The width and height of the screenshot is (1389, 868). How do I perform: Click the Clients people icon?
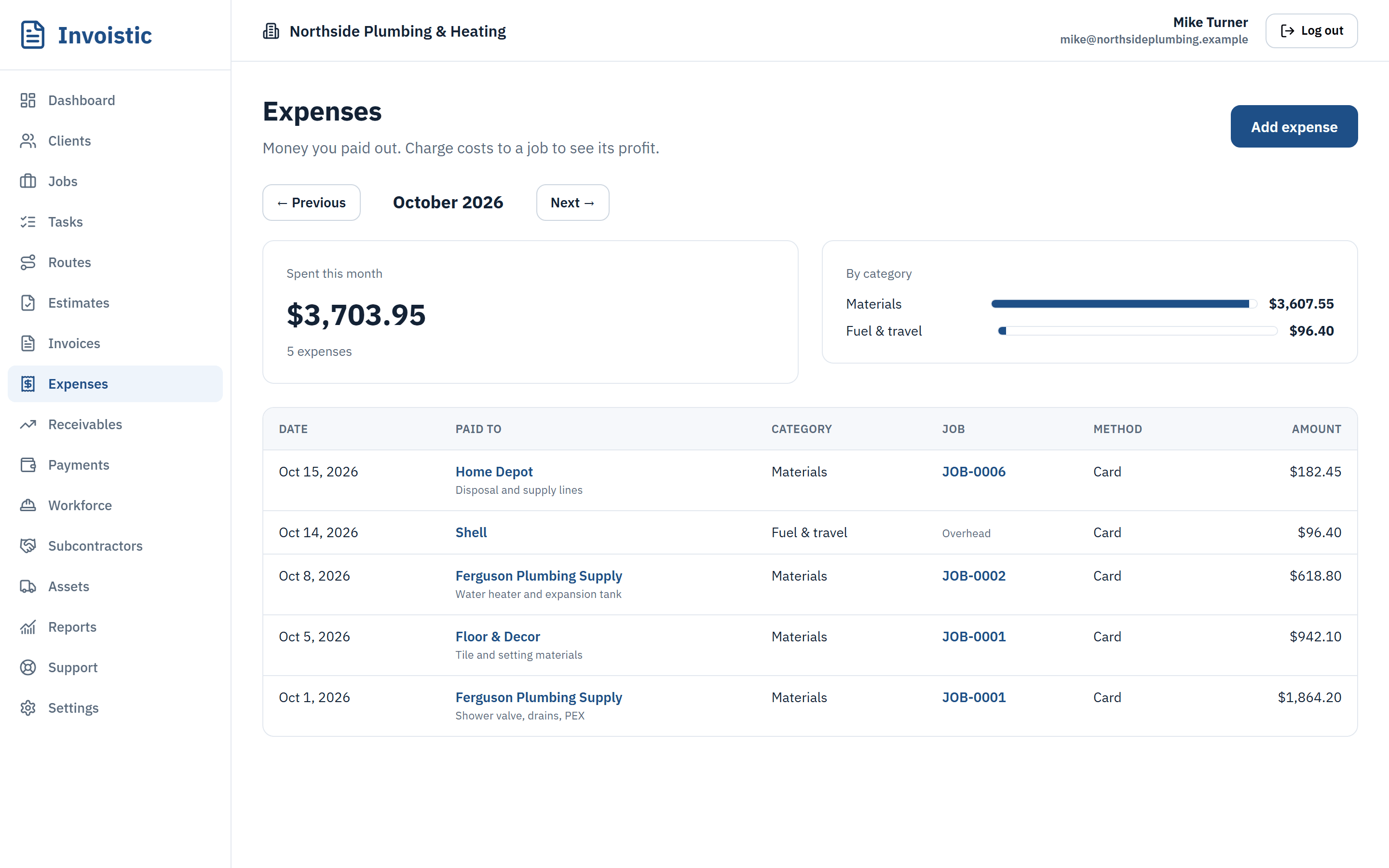pos(28,141)
